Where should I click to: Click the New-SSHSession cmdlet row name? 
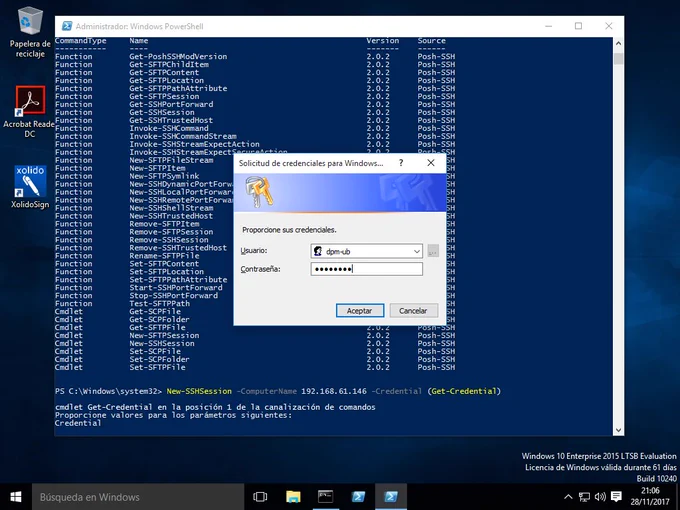click(162, 343)
